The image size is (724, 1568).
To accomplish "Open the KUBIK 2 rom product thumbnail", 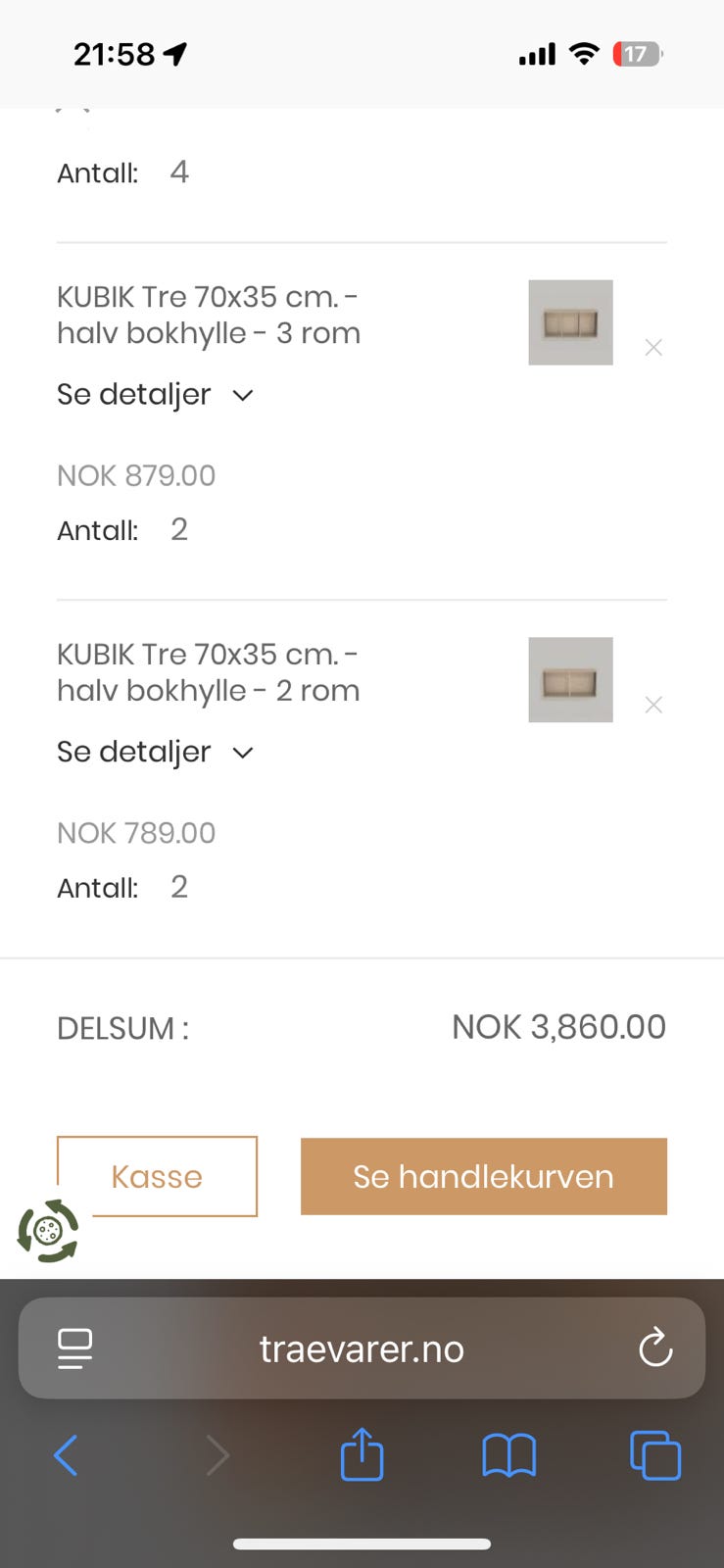I will (570, 680).
